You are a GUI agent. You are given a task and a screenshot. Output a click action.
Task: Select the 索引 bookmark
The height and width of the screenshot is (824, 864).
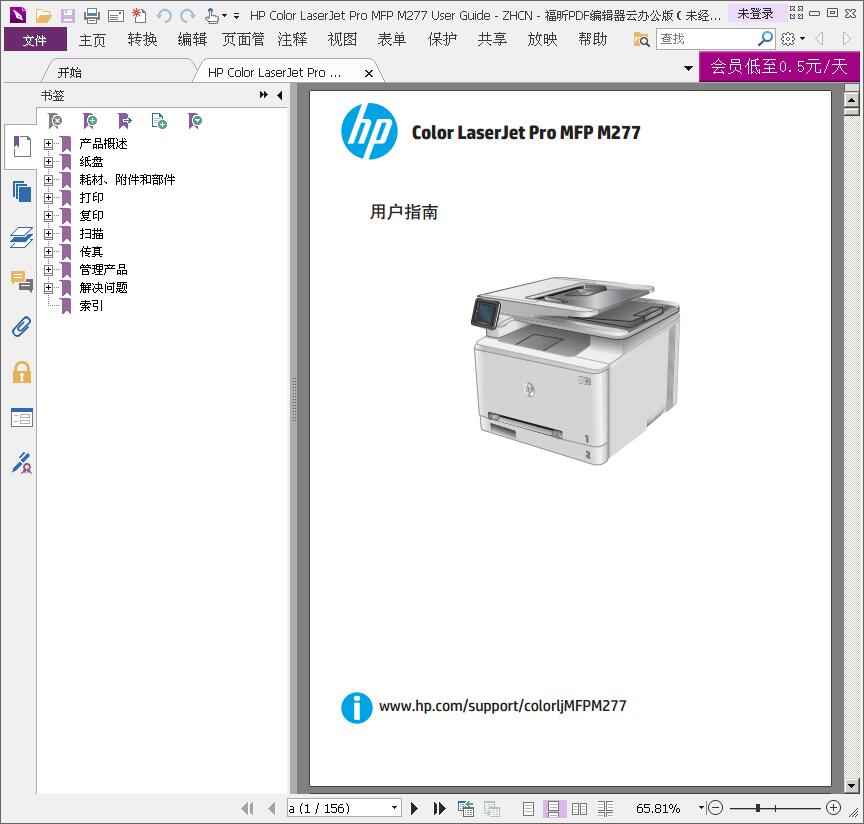91,306
